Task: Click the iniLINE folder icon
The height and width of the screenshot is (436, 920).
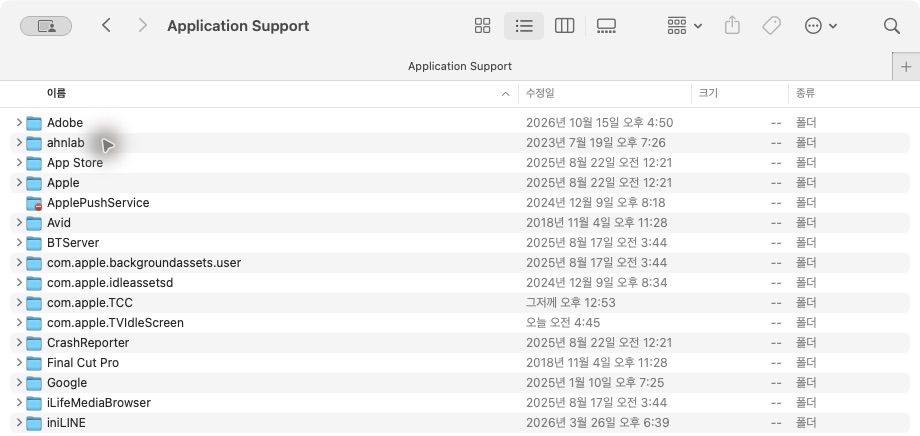Action: coord(34,423)
